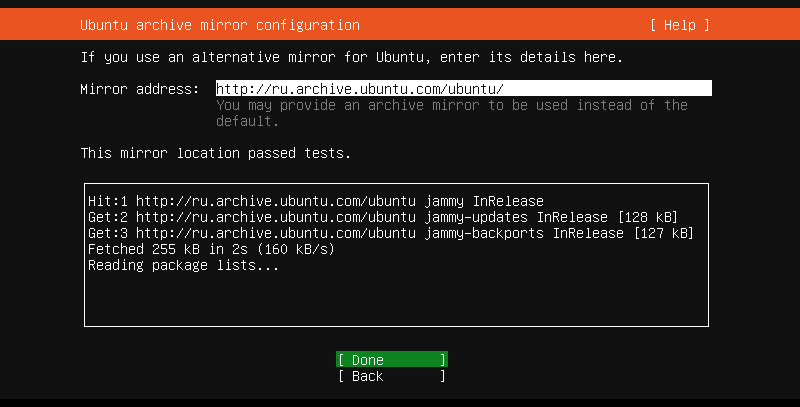This screenshot has height=407, width=800.
Task: Click the word 'default.' under the mirror field
Action: point(247,121)
